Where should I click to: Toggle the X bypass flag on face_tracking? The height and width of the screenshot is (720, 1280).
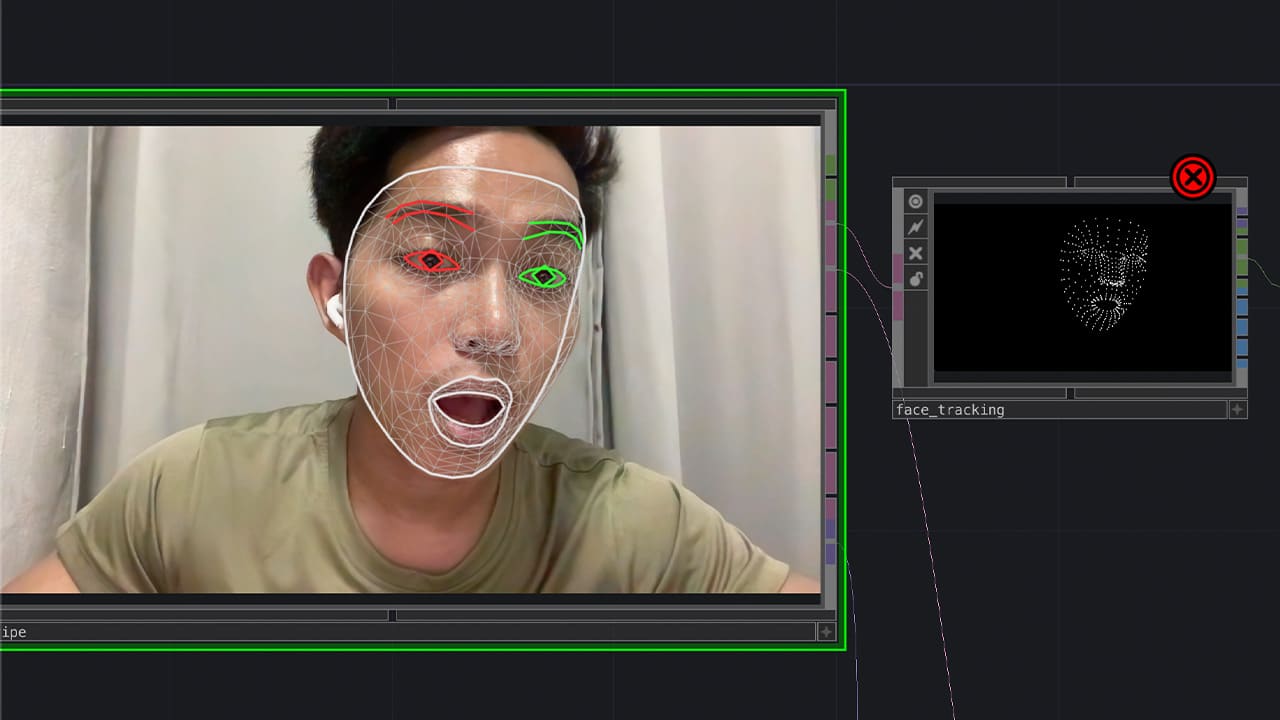(915, 253)
